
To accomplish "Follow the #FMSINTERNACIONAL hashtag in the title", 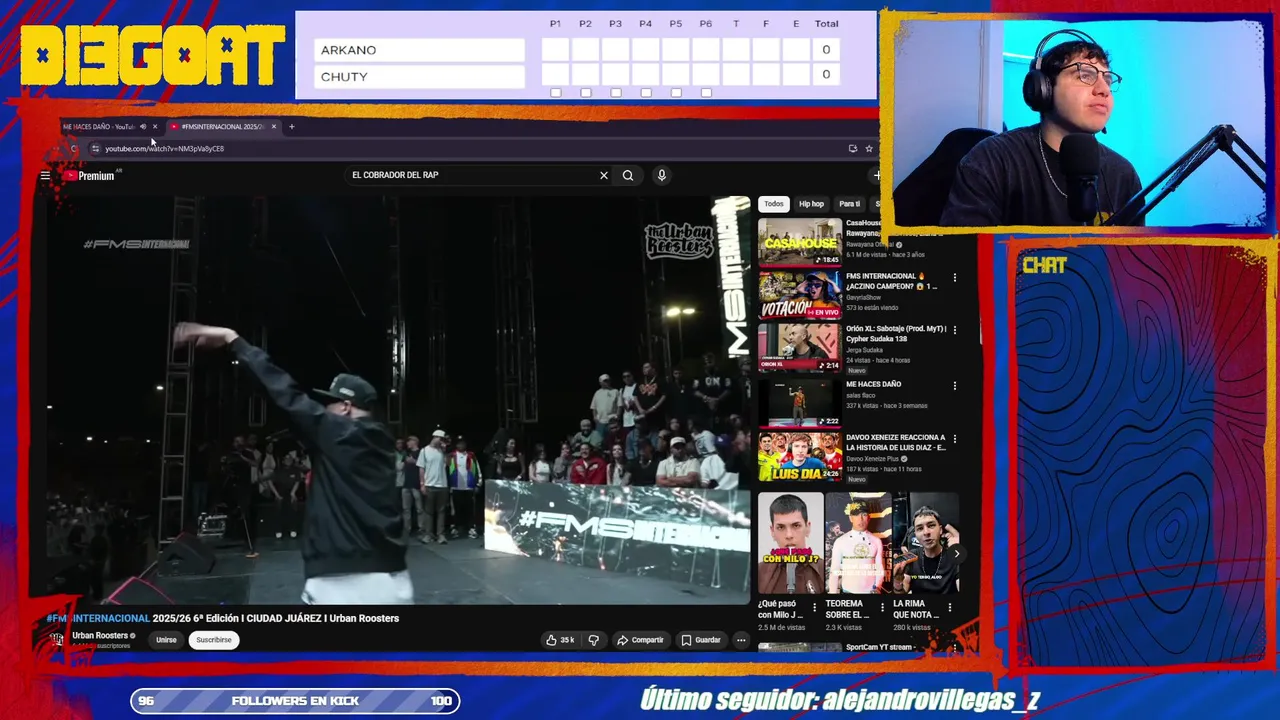I will pyautogui.click(x=98, y=618).
